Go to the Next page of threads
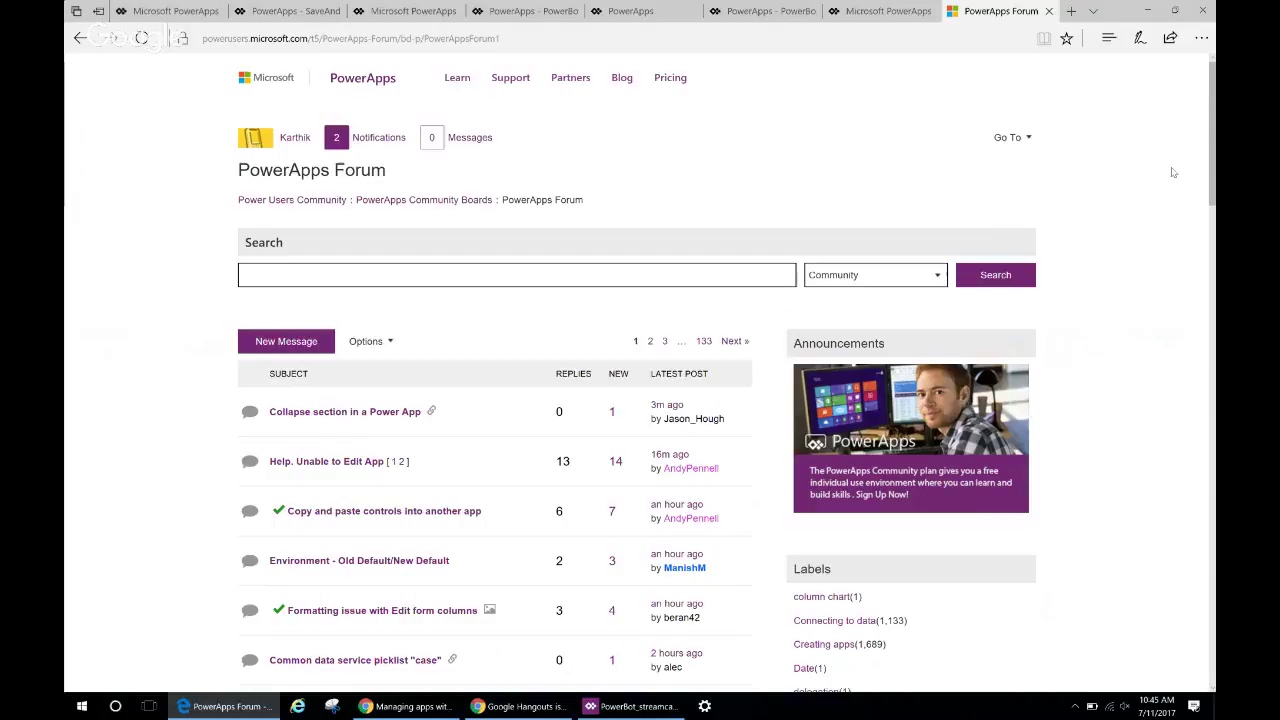The image size is (1280, 720). (735, 341)
